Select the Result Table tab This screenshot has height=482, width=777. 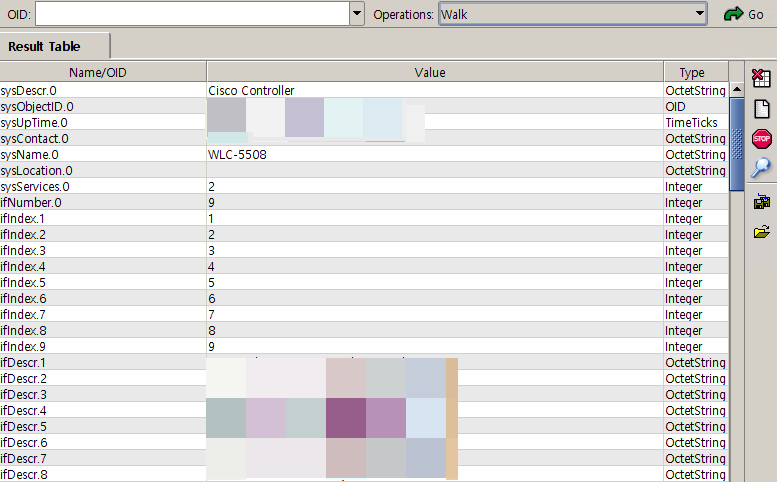point(55,47)
